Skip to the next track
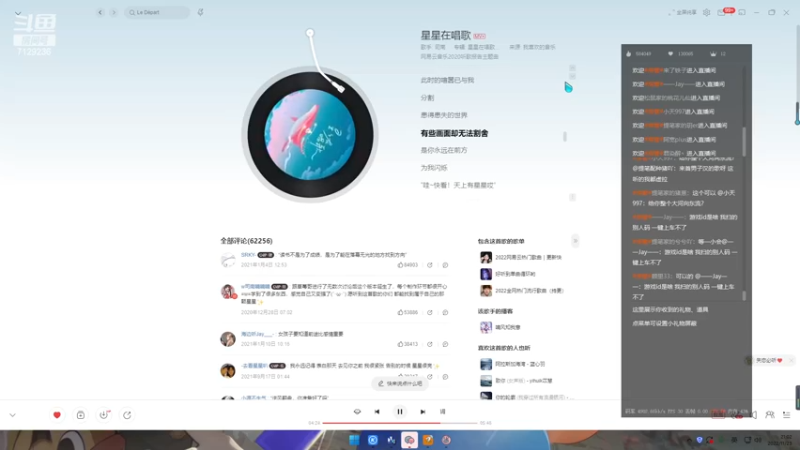This screenshot has width=800, height=450. (422, 412)
